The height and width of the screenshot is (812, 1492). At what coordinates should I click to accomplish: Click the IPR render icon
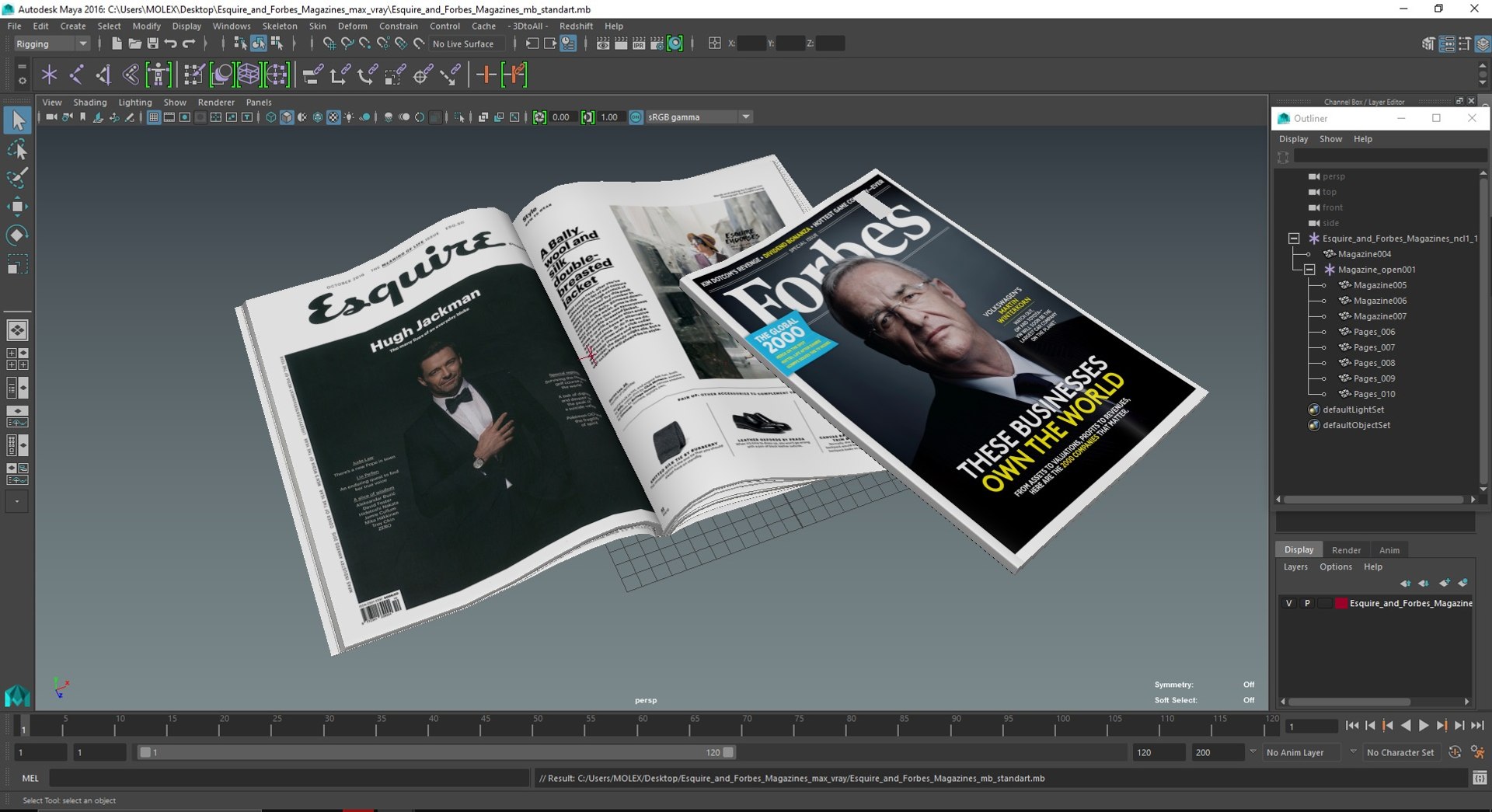point(639,44)
